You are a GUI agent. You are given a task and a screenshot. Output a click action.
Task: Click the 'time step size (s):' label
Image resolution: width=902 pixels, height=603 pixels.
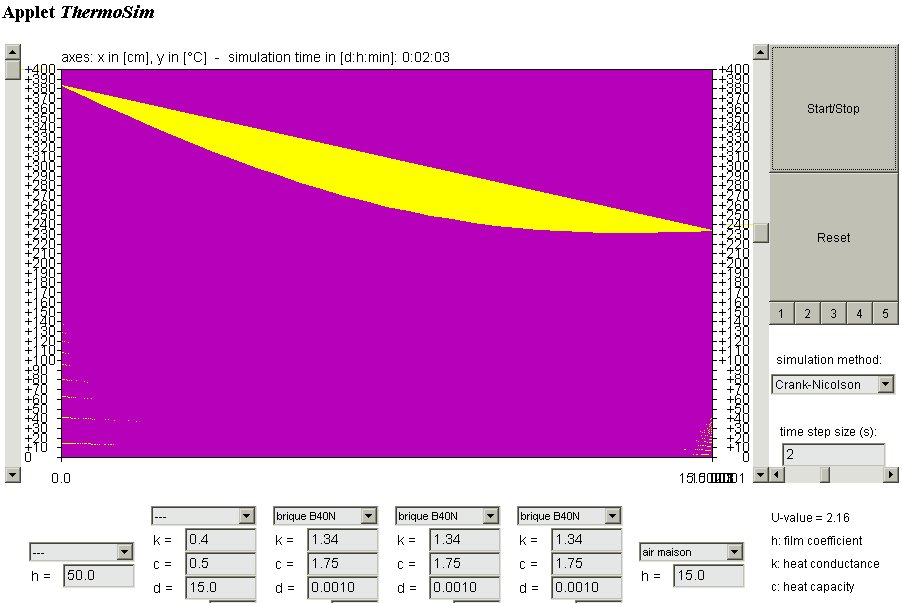click(828, 432)
